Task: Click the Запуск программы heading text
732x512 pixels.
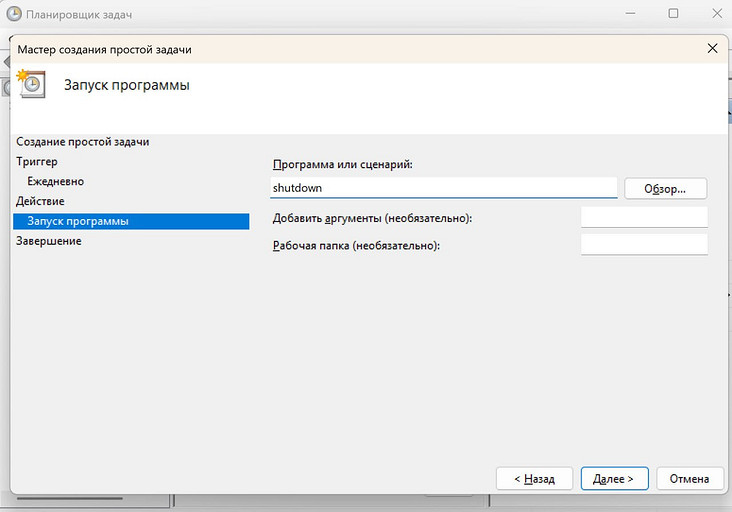Action: coord(127,85)
